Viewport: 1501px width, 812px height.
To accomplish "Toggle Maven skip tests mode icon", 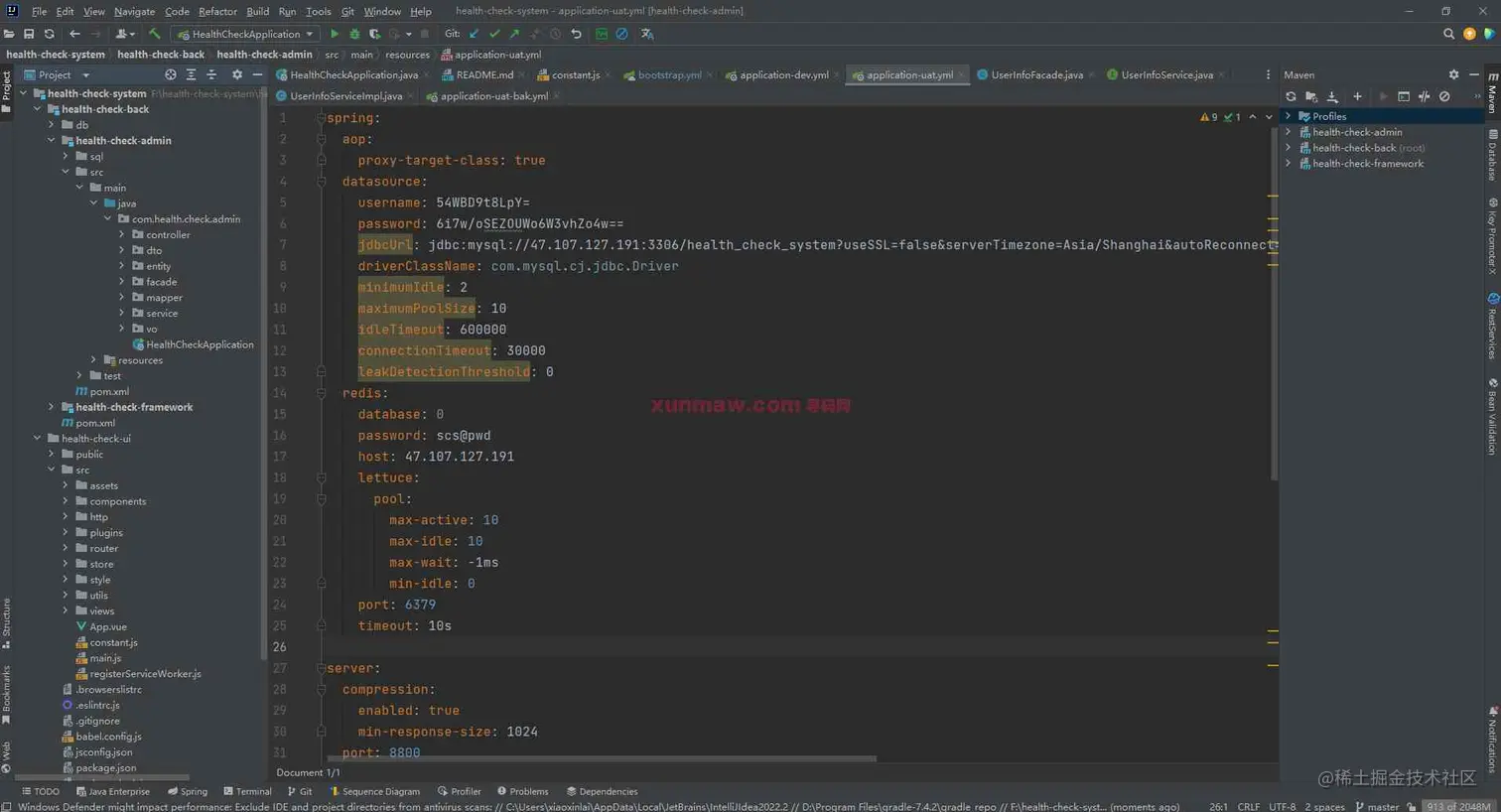I will tap(1444, 96).
